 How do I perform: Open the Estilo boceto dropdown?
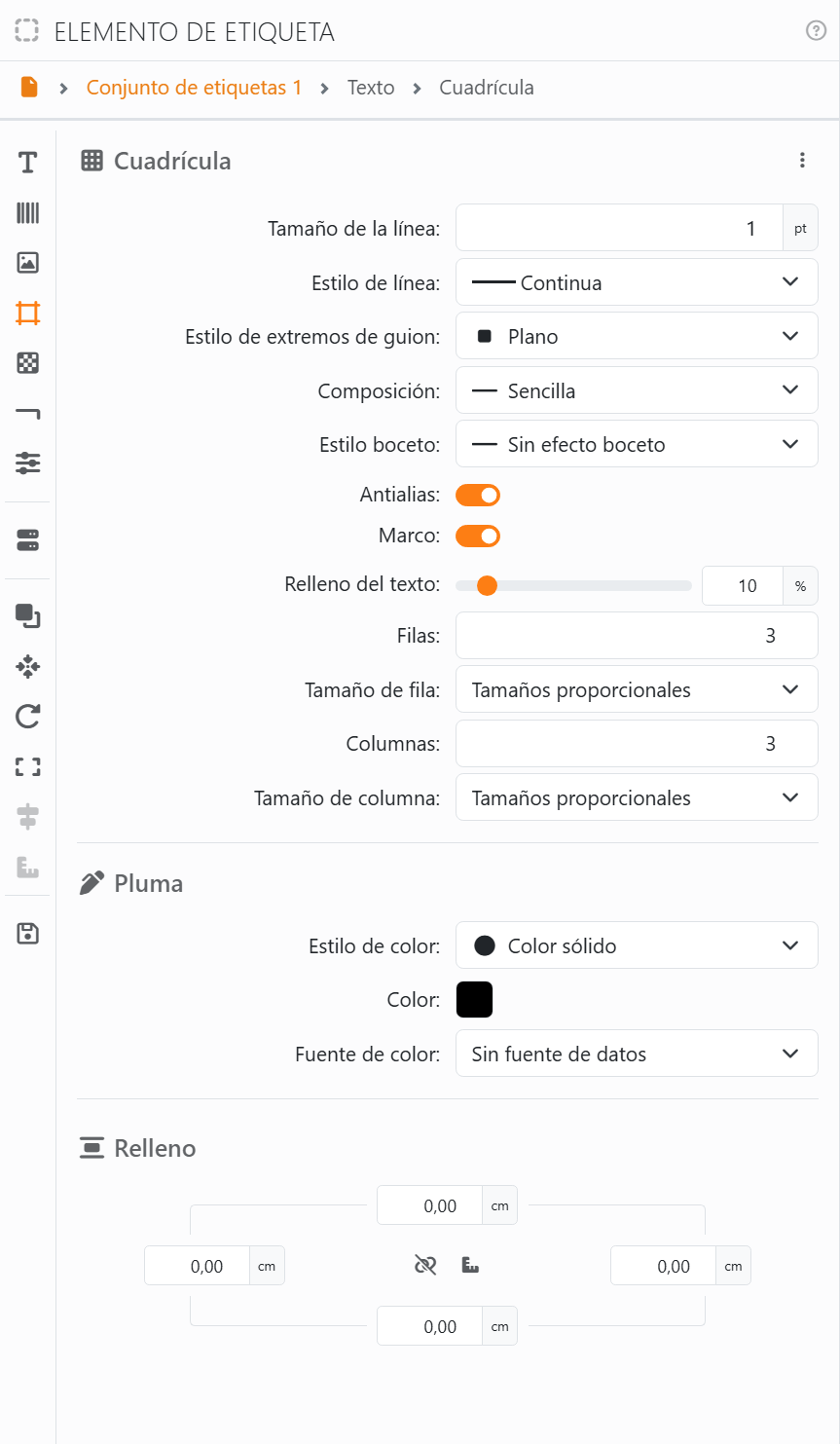637,444
